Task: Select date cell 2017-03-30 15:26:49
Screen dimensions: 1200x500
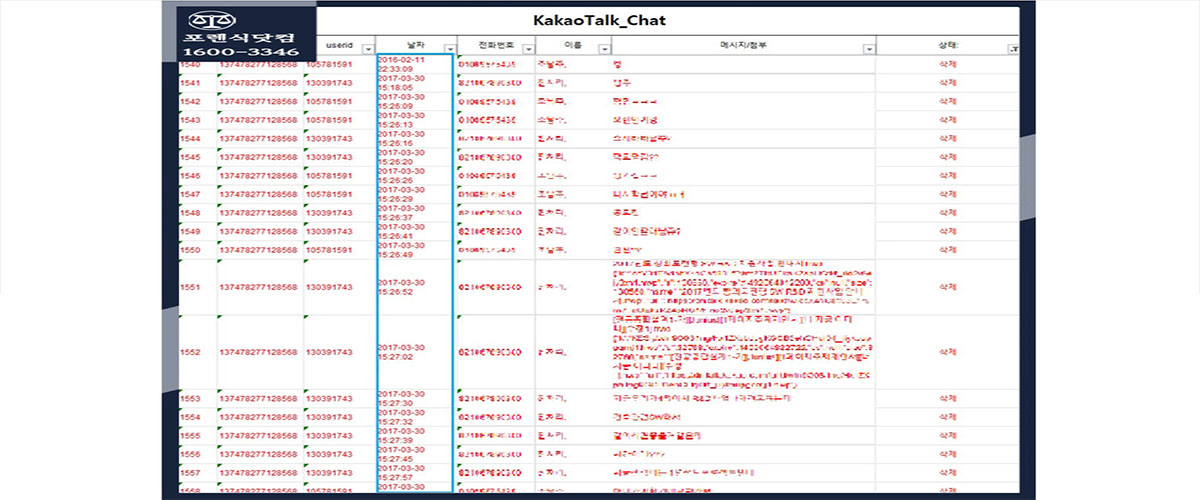Action: click(415, 250)
